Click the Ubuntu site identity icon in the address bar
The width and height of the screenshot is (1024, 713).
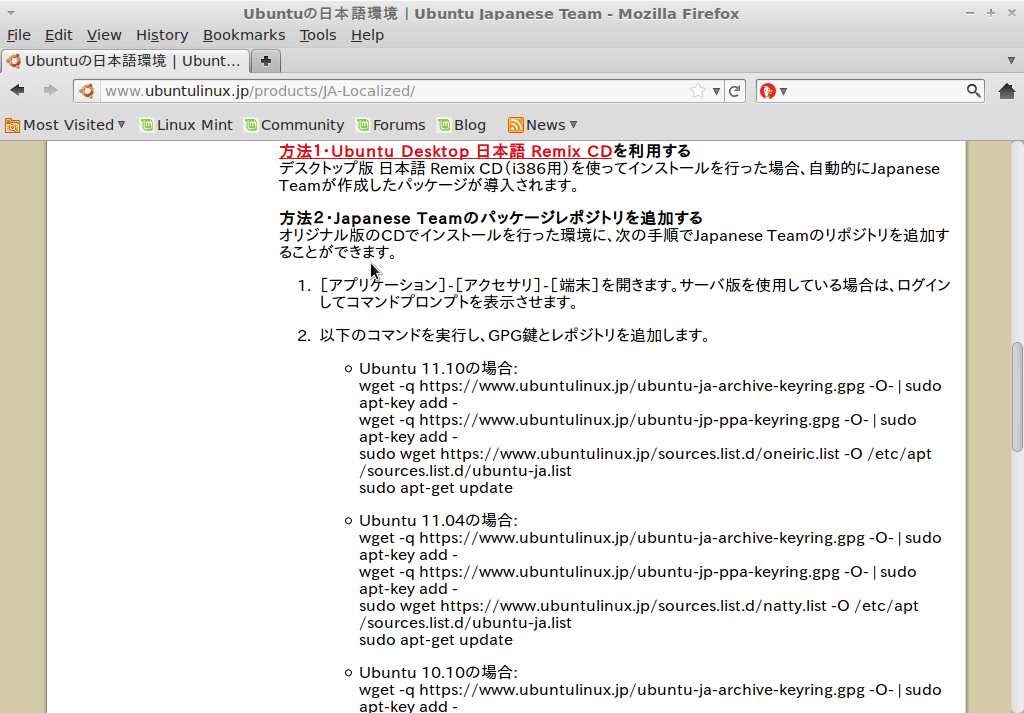pyautogui.click(x=87, y=91)
